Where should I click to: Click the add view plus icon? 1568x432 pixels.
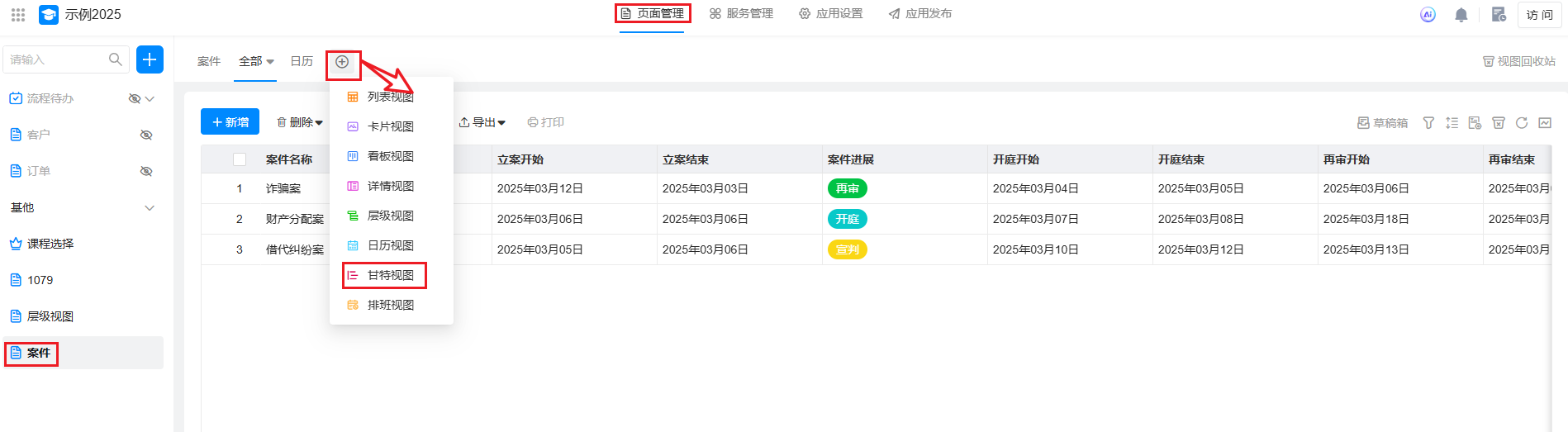(x=342, y=62)
